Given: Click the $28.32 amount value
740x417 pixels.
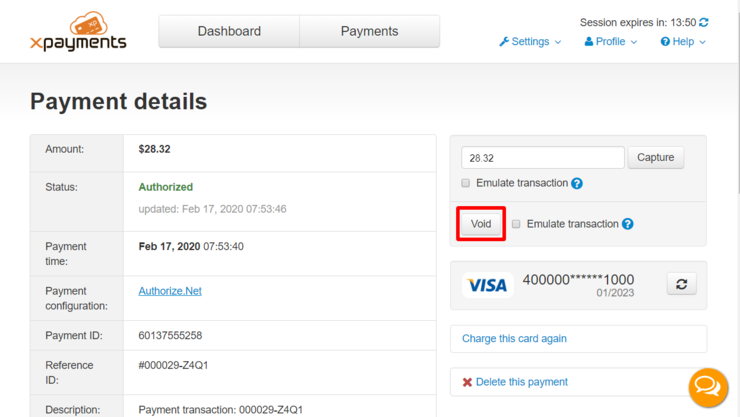Looking at the screenshot, I should (154, 149).
